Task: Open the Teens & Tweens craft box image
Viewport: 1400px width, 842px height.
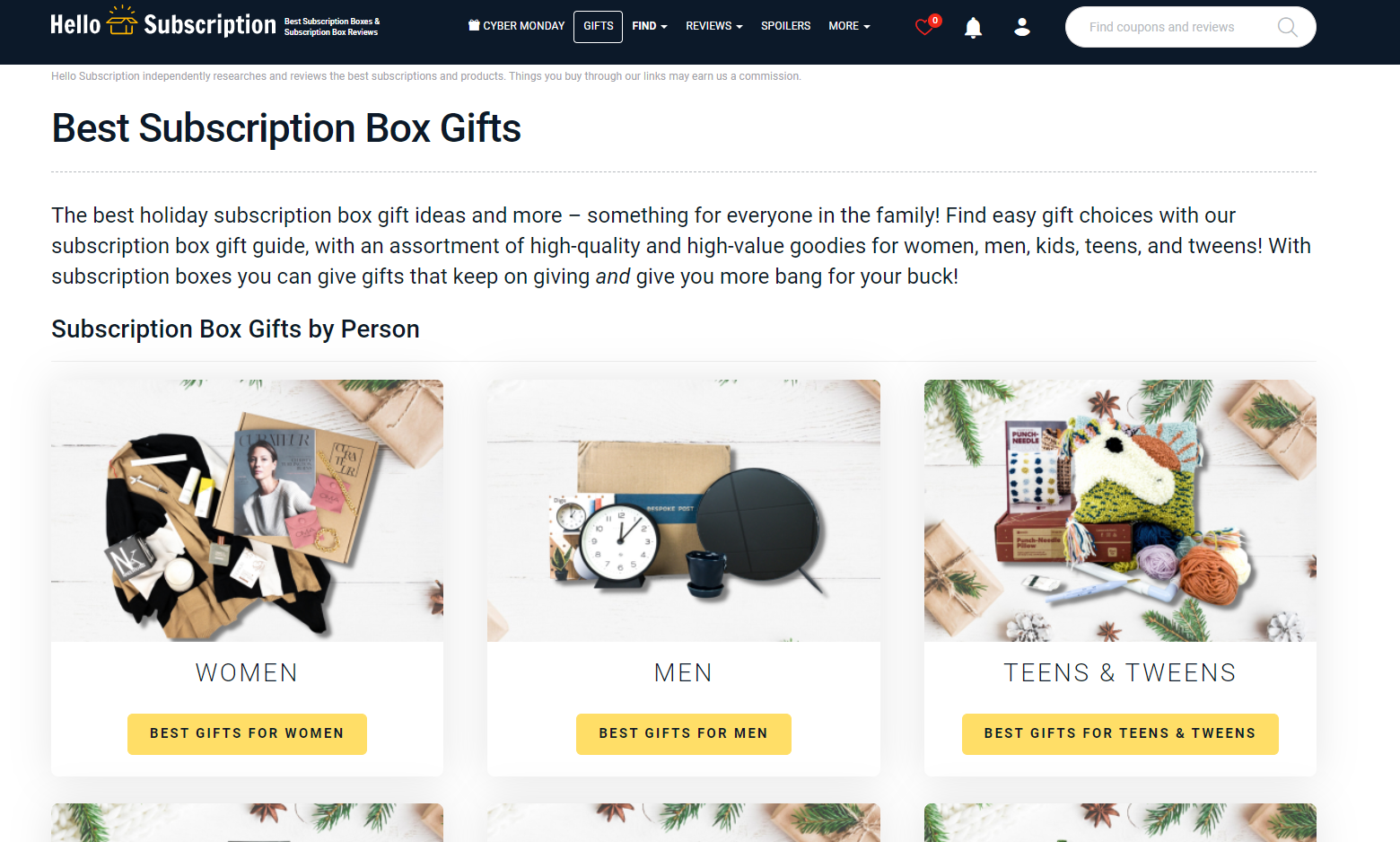Action: 1120,511
